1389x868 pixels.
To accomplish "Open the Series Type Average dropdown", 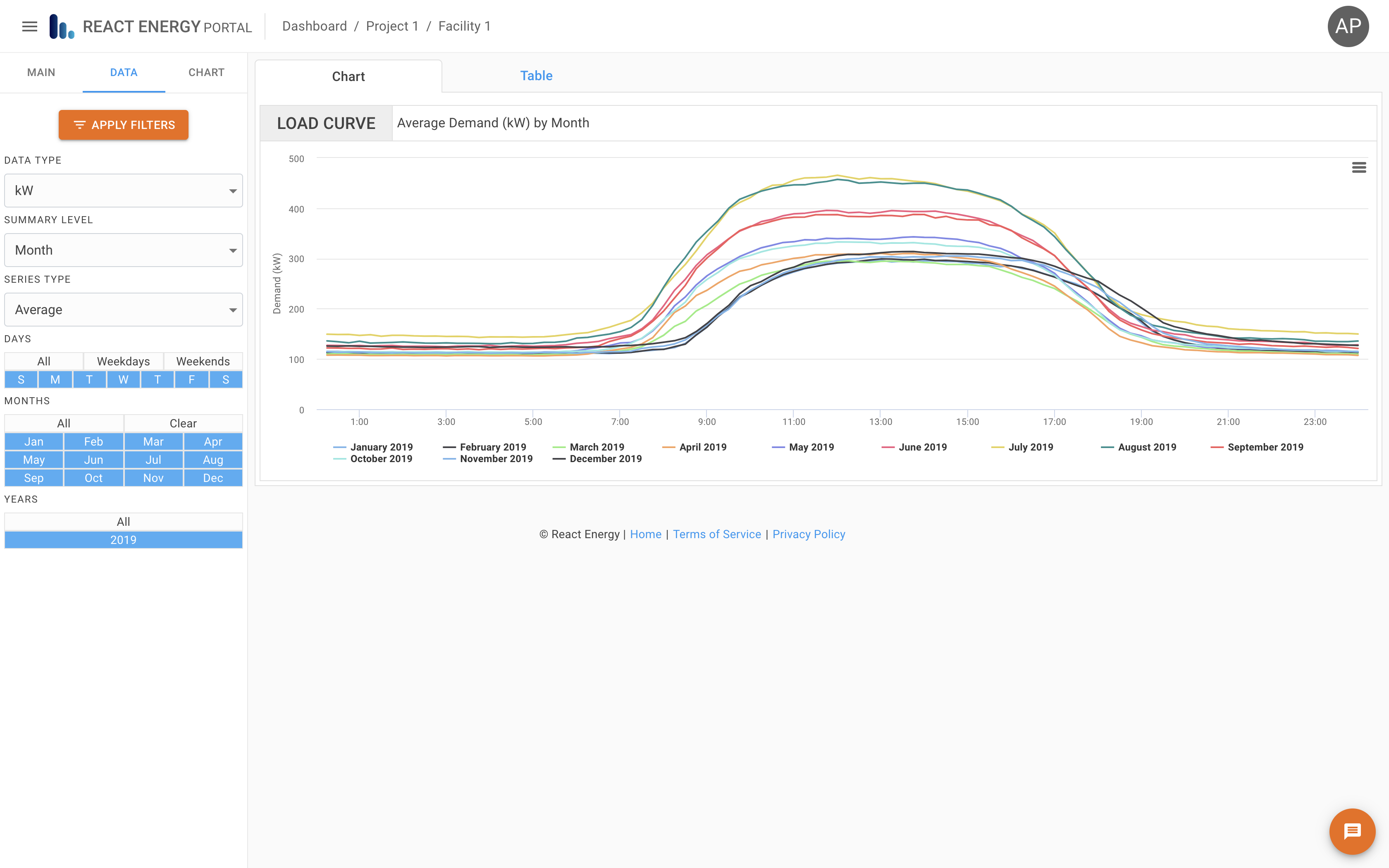I will pyautogui.click(x=123, y=310).
